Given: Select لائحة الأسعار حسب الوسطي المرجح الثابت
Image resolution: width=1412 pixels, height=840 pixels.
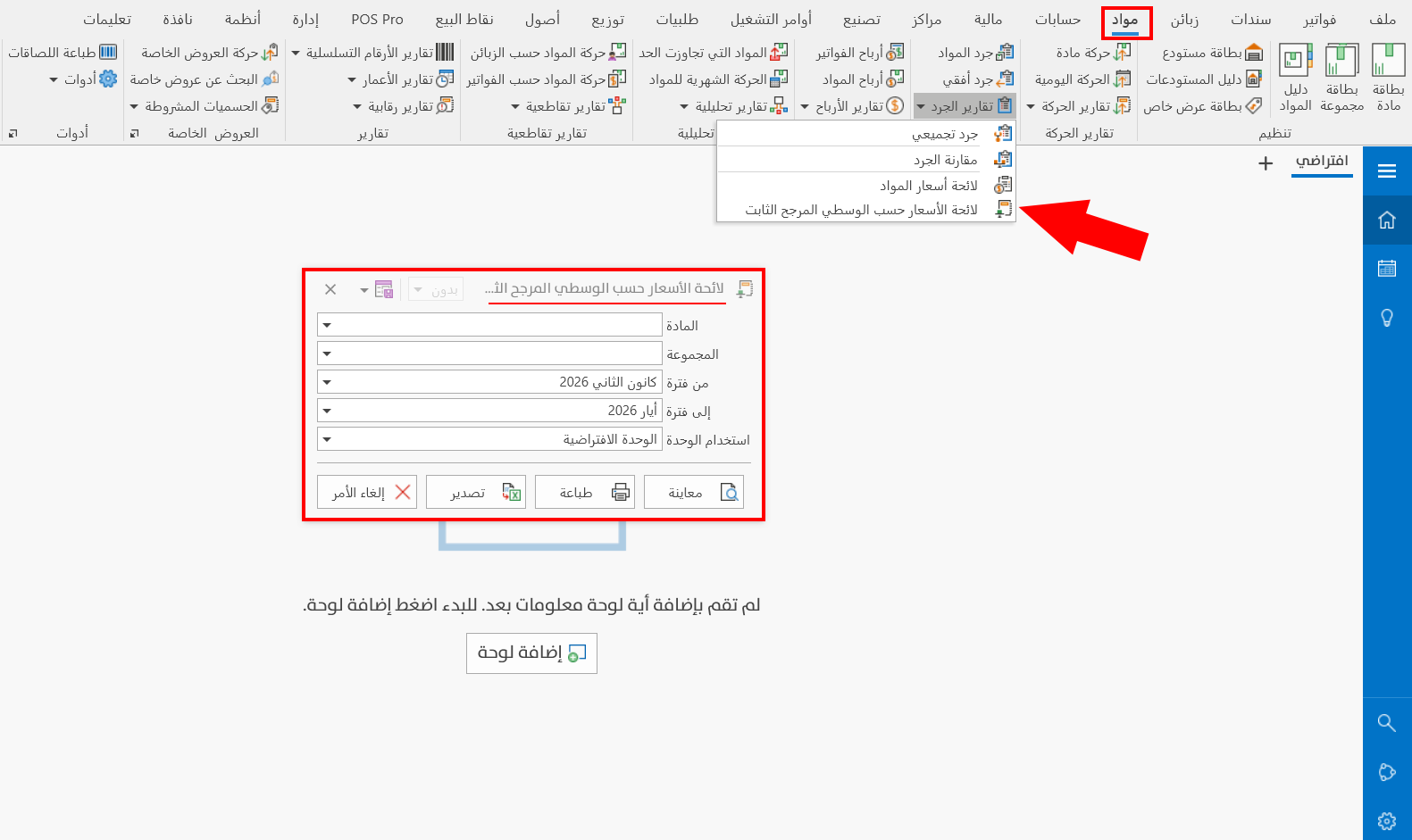Looking at the screenshot, I should (x=866, y=210).
